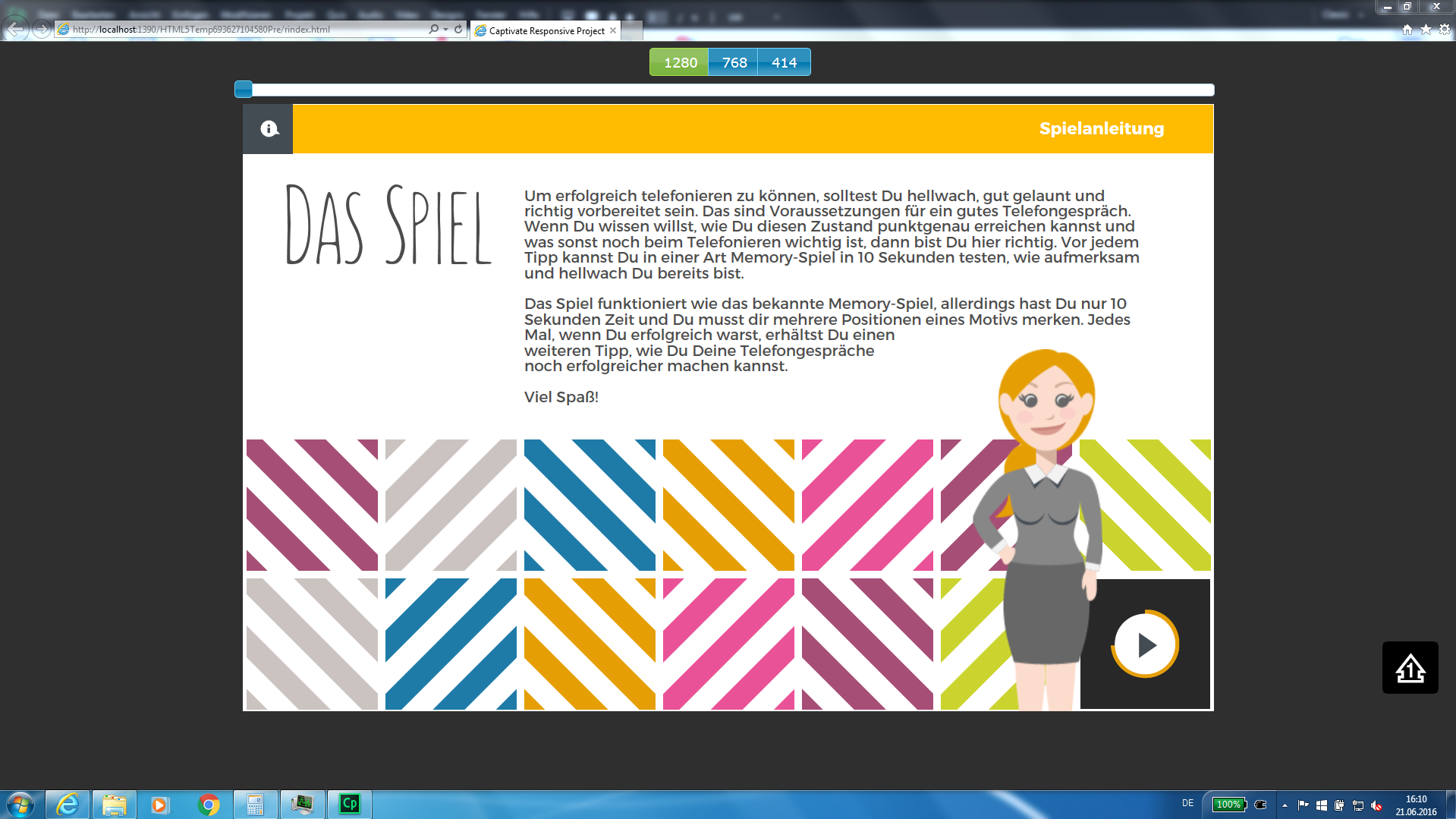The height and width of the screenshot is (819, 1456).
Task: Open the Windows Start menu orb
Action: [x=20, y=804]
